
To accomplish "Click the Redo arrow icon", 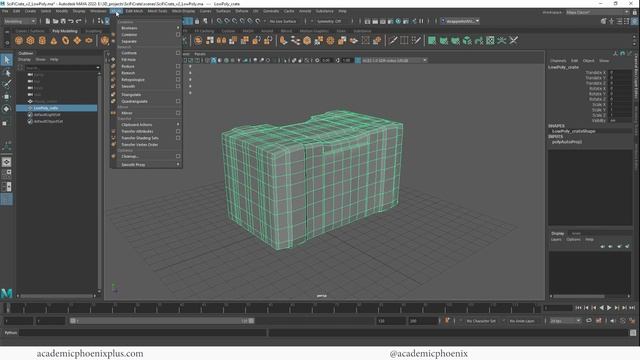I will click(79, 21).
